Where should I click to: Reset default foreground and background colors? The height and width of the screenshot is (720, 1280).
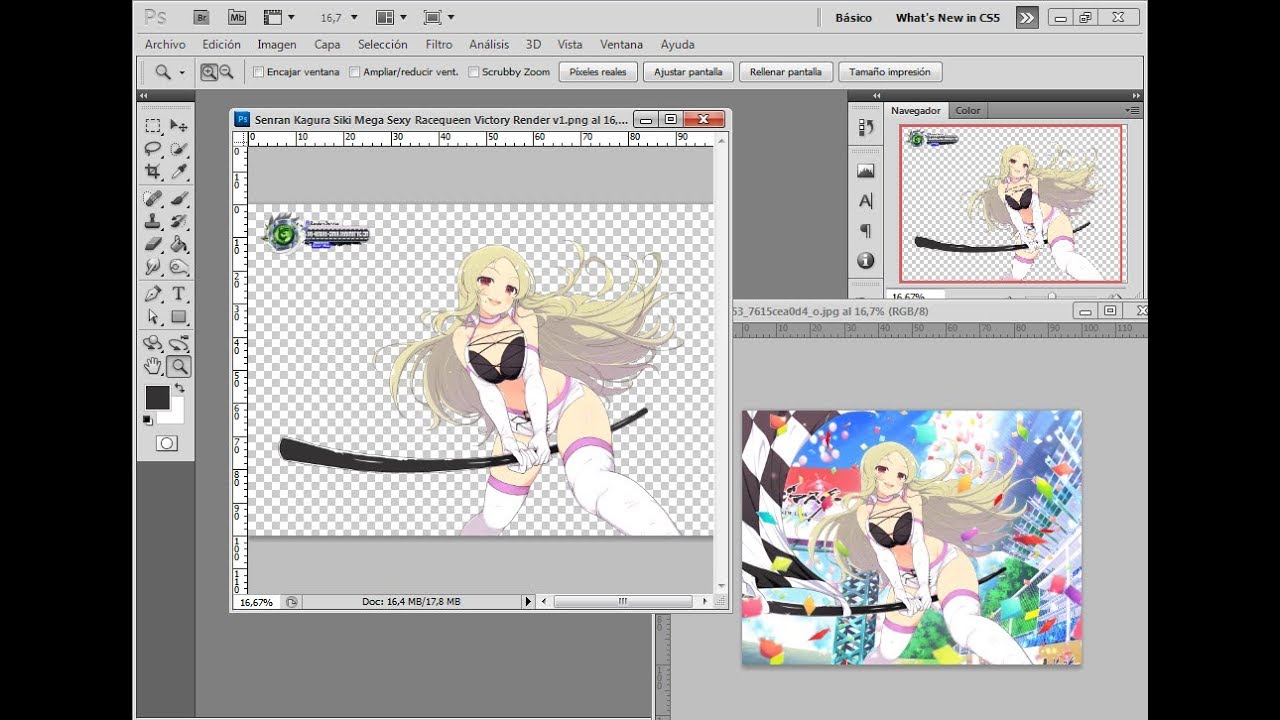[x=148, y=420]
